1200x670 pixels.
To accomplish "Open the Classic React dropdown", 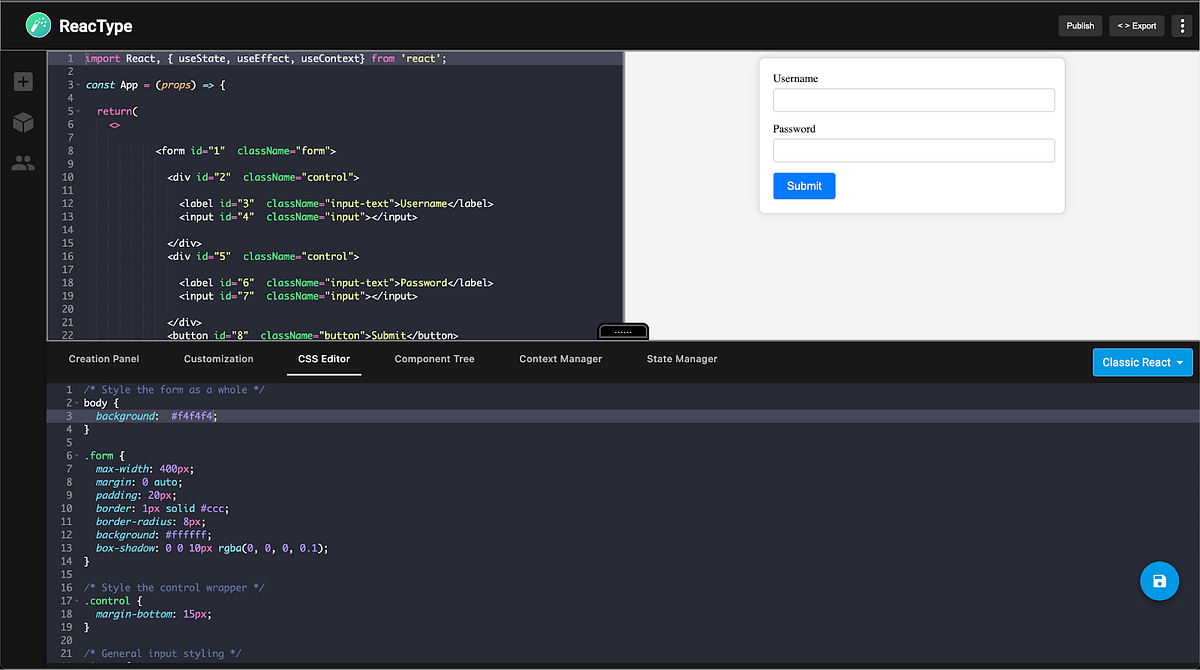I will click(1142, 362).
